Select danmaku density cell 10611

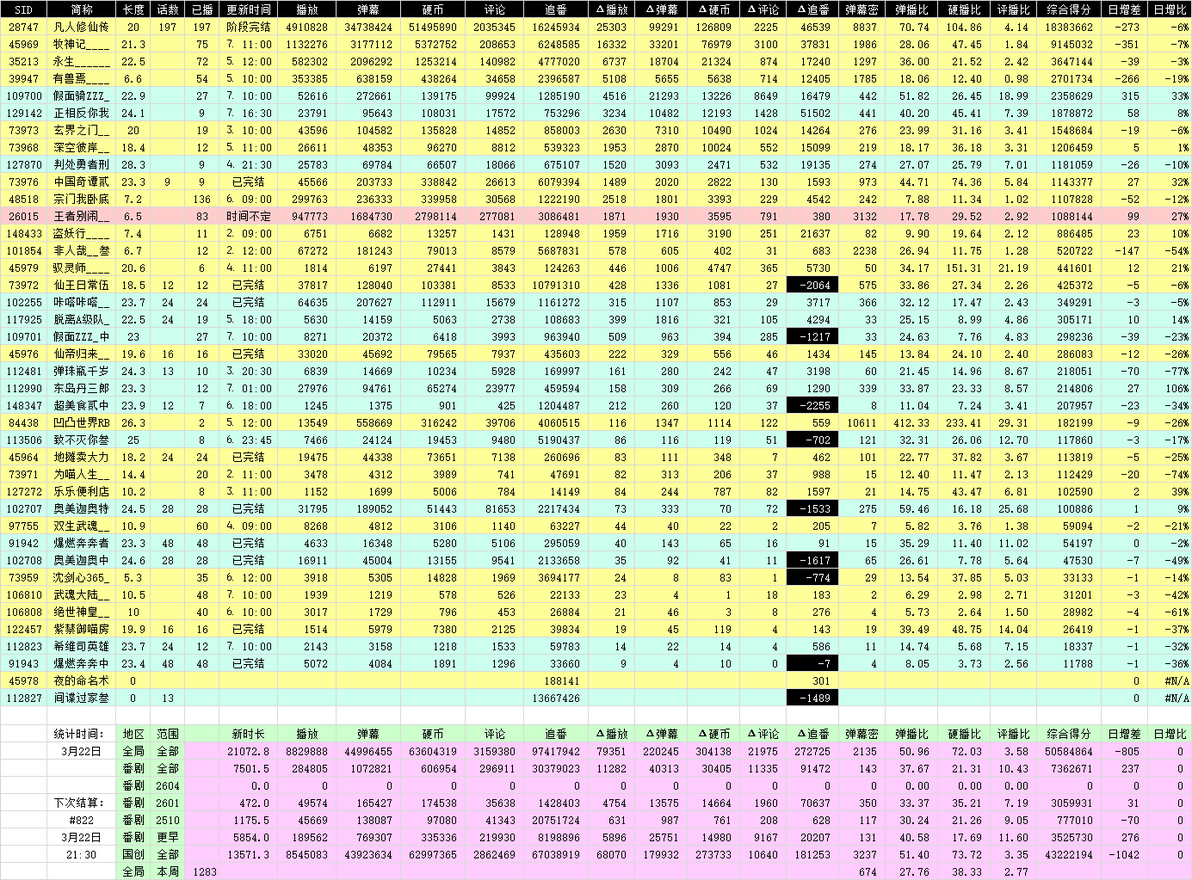pos(862,423)
